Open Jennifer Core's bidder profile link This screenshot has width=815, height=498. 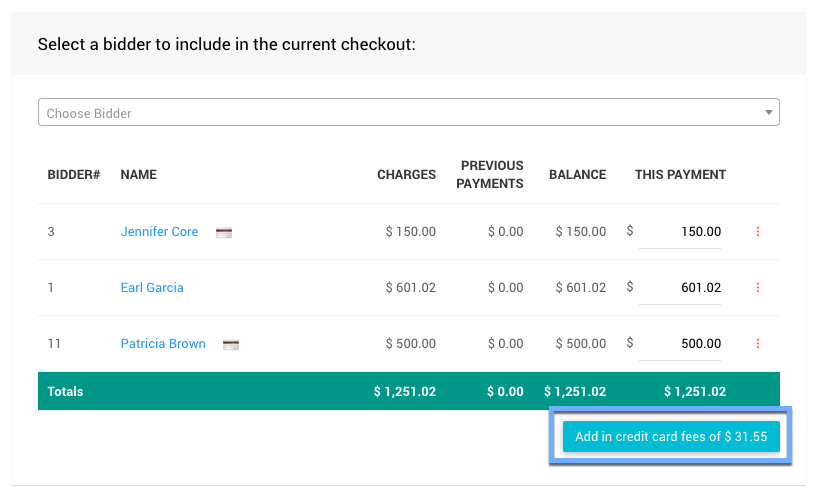pyautogui.click(x=159, y=232)
